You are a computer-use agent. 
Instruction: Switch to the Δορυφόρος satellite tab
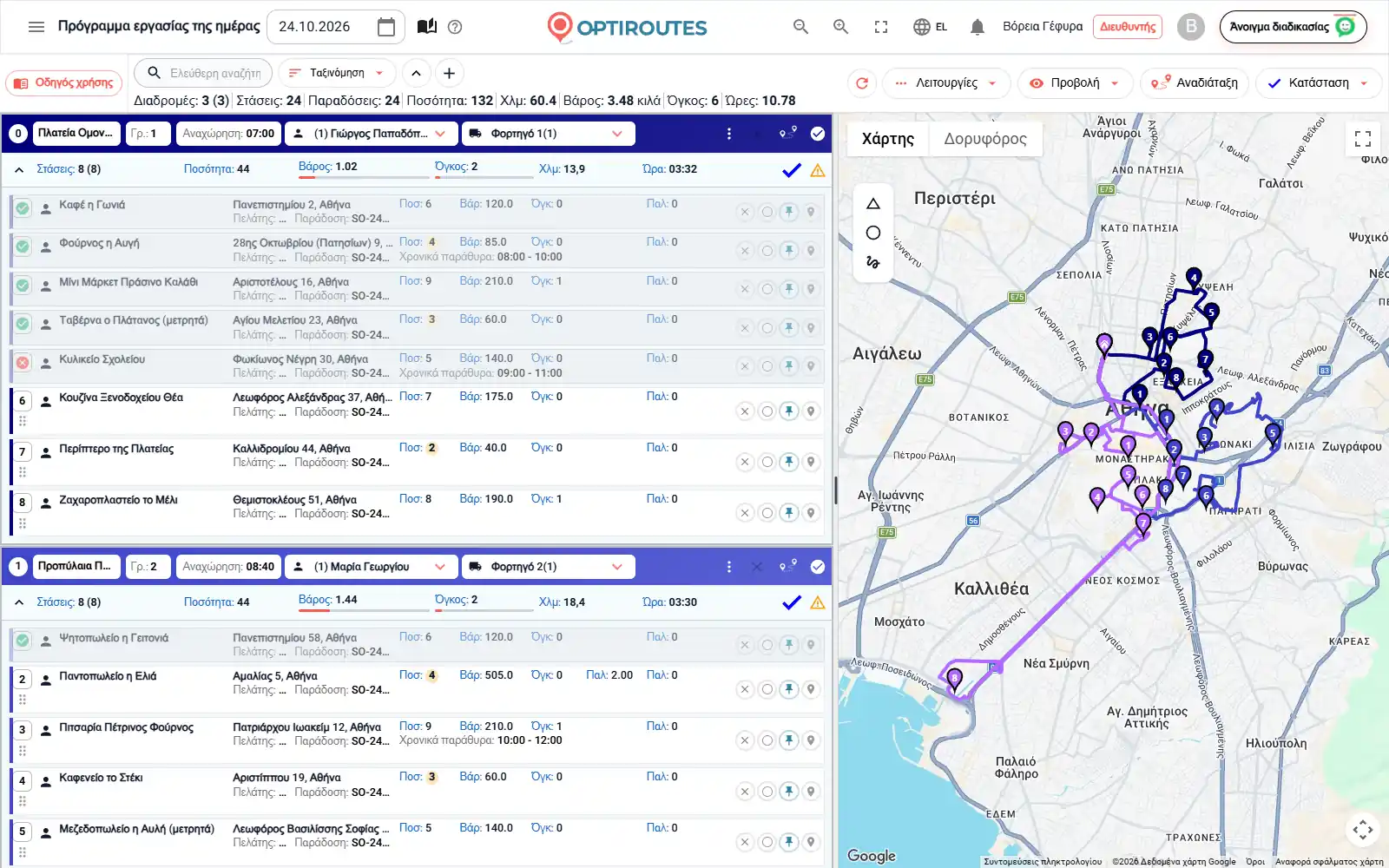[985, 139]
